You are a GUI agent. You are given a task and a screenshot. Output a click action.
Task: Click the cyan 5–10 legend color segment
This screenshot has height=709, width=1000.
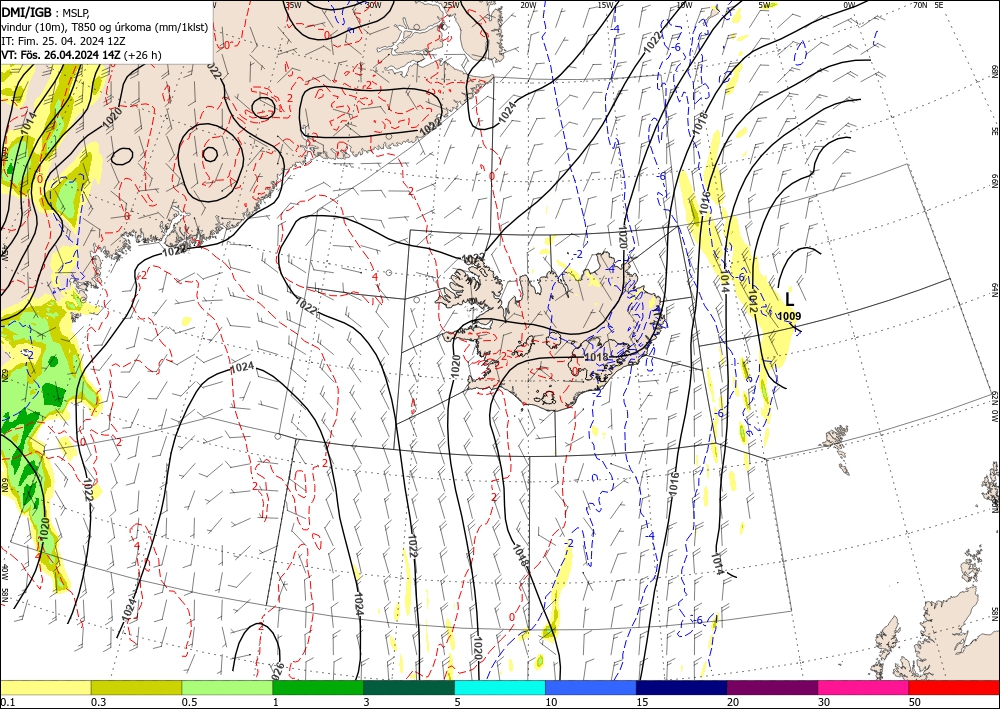pos(500,687)
